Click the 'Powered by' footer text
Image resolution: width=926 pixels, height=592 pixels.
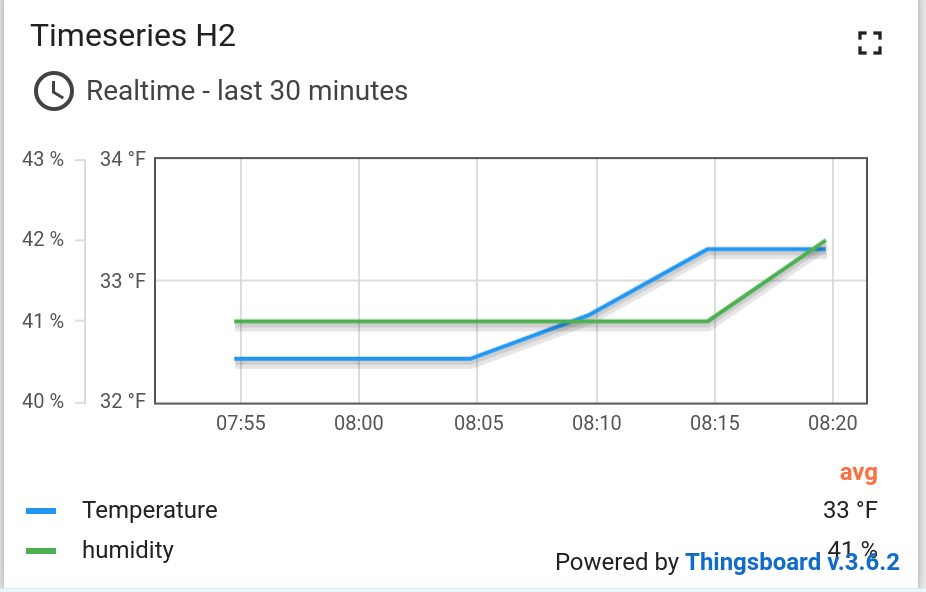616,562
